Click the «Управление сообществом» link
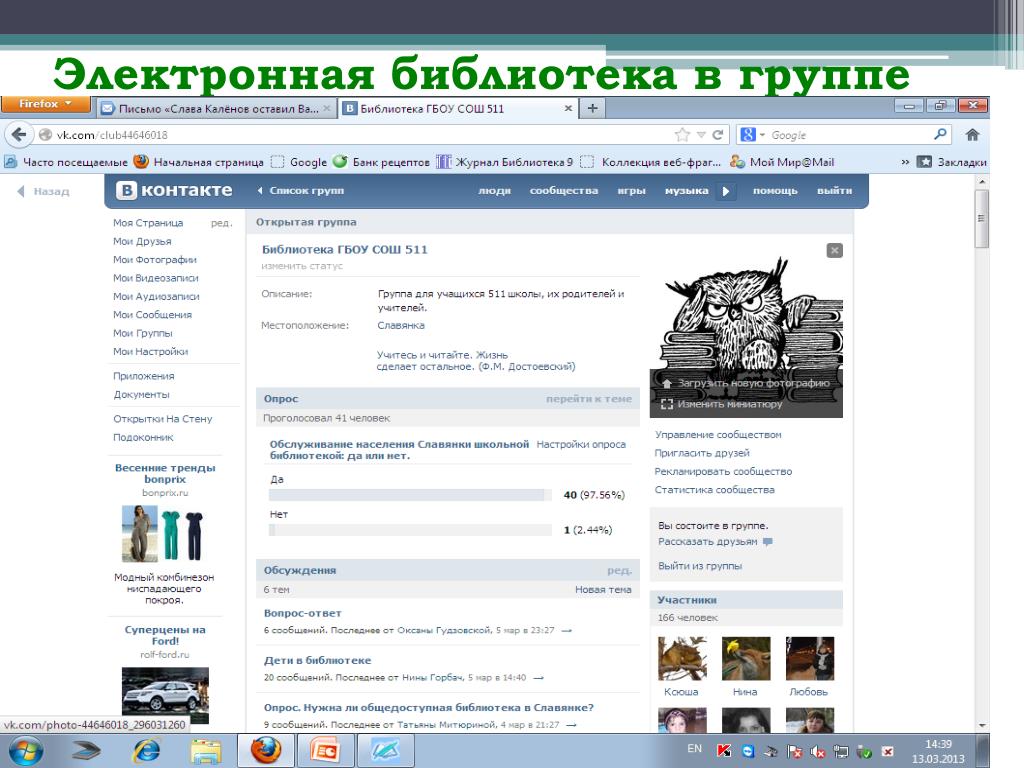The width and height of the screenshot is (1024, 768). pos(718,435)
